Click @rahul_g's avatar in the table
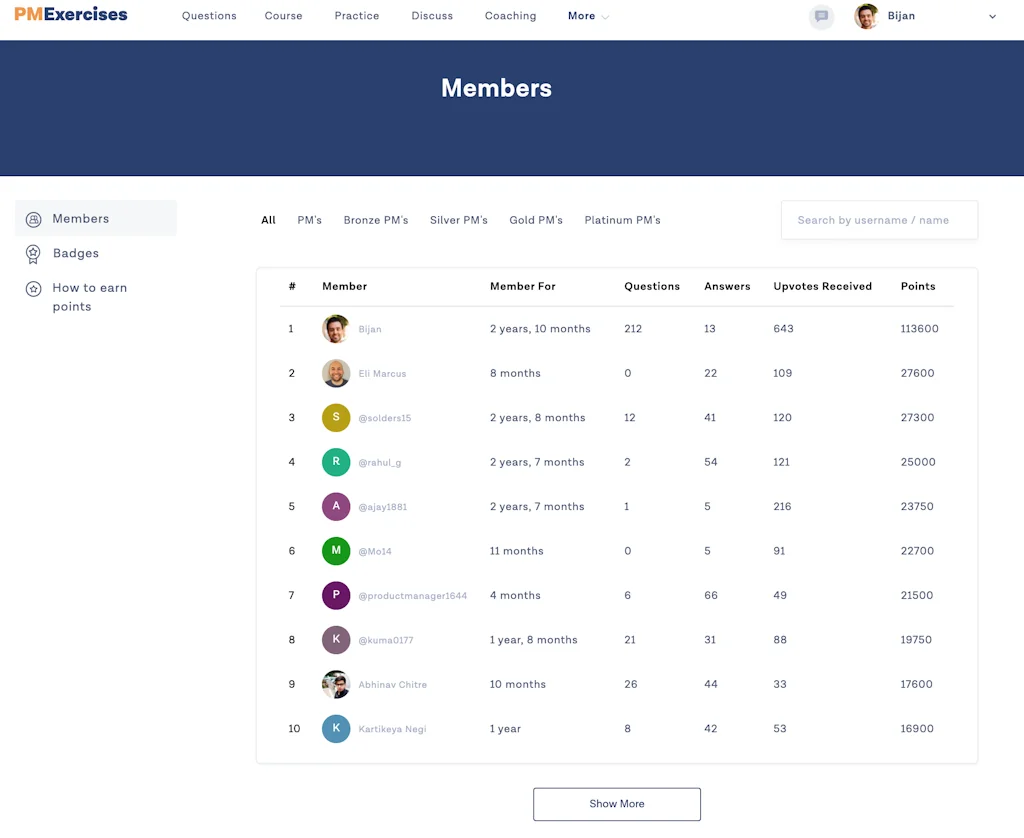The width and height of the screenshot is (1024, 838). click(x=335, y=462)
